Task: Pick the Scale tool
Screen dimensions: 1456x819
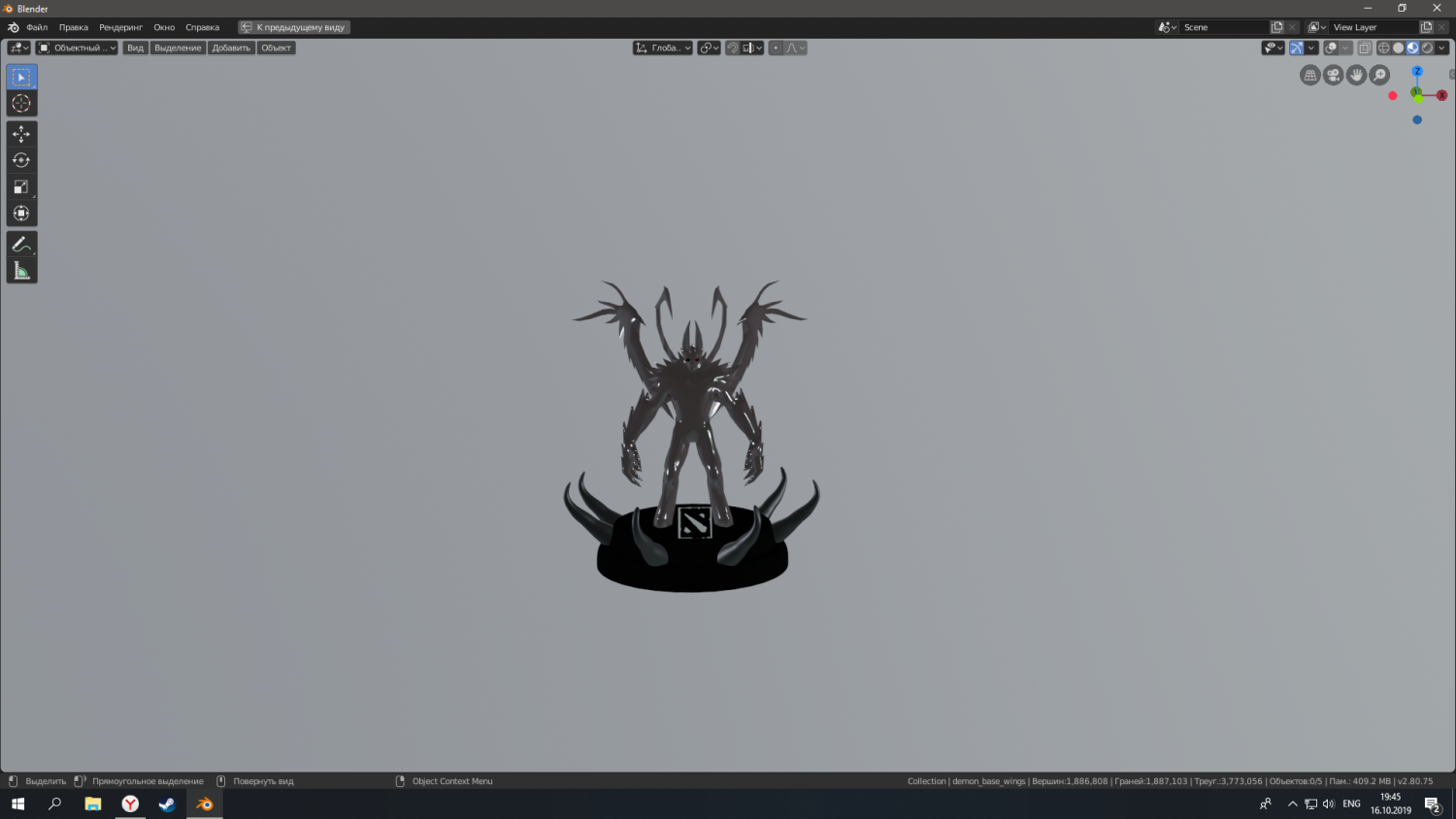Action: coord(21,187)
